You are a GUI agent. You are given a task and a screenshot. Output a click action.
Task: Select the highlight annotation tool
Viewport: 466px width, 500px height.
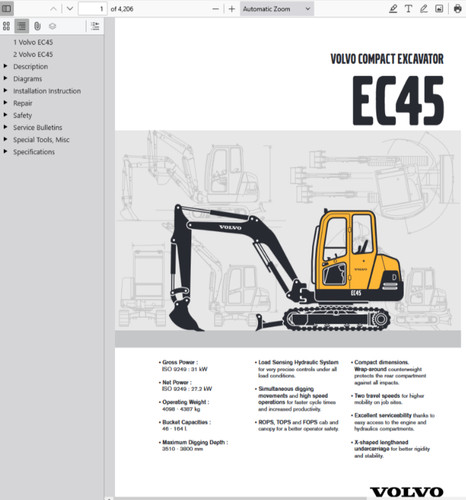[393, 9]
